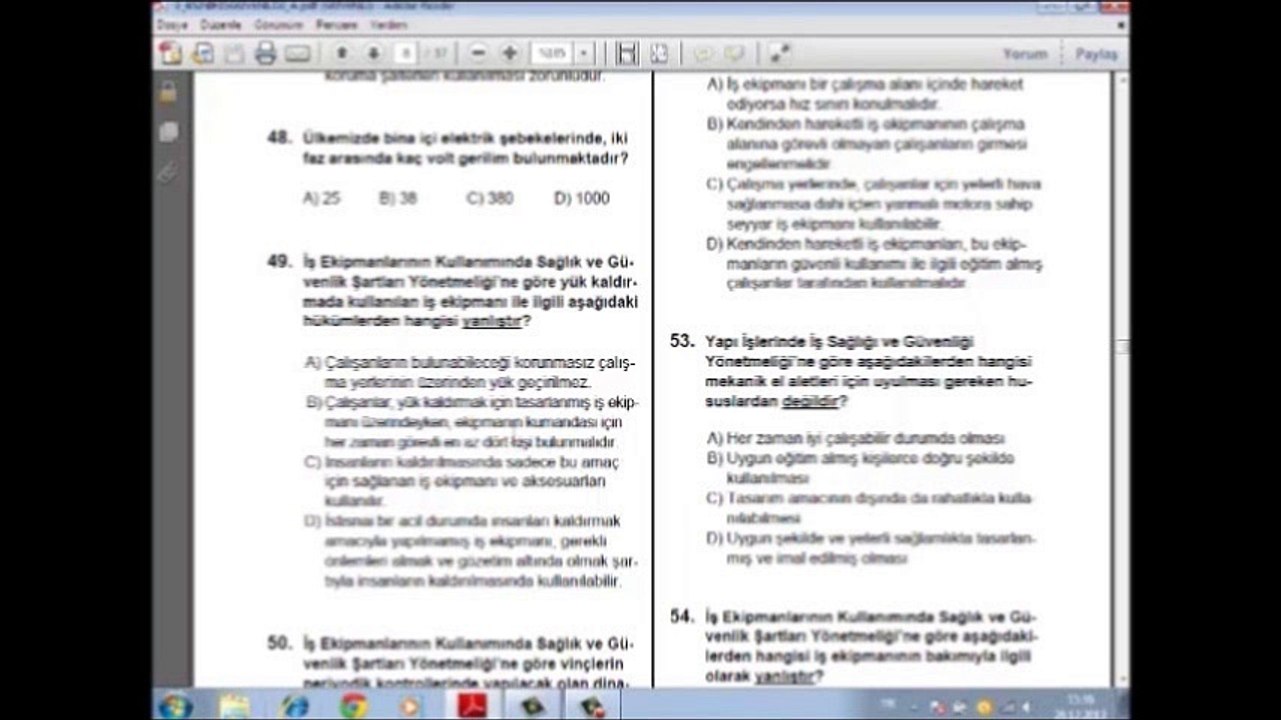Image resolution: width=1281 pixels, height=720 pixels.
Task: Click the taskbar clock
Action: point(1080,706)
